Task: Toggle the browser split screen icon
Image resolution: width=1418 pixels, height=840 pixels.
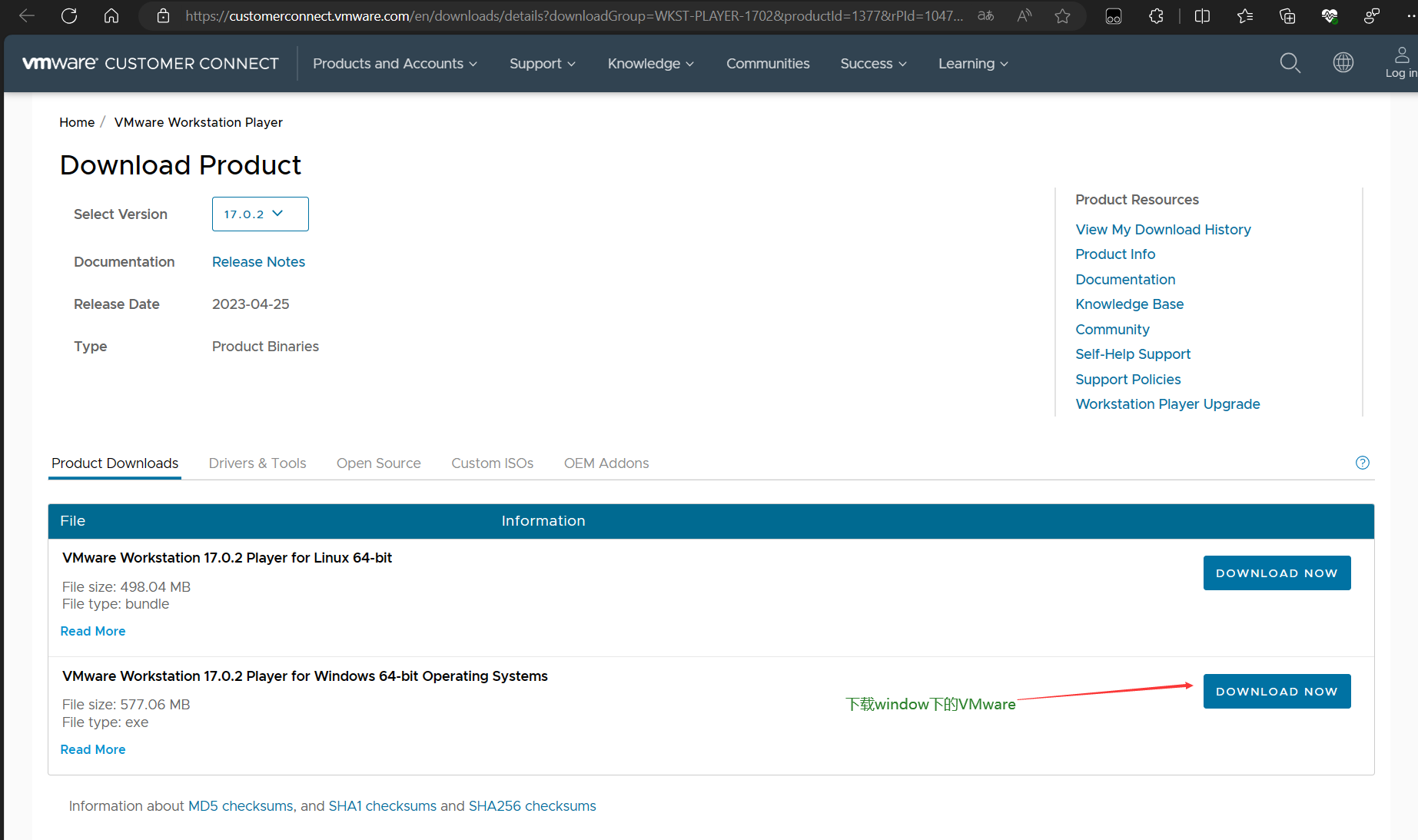Action: point(1202,16)
